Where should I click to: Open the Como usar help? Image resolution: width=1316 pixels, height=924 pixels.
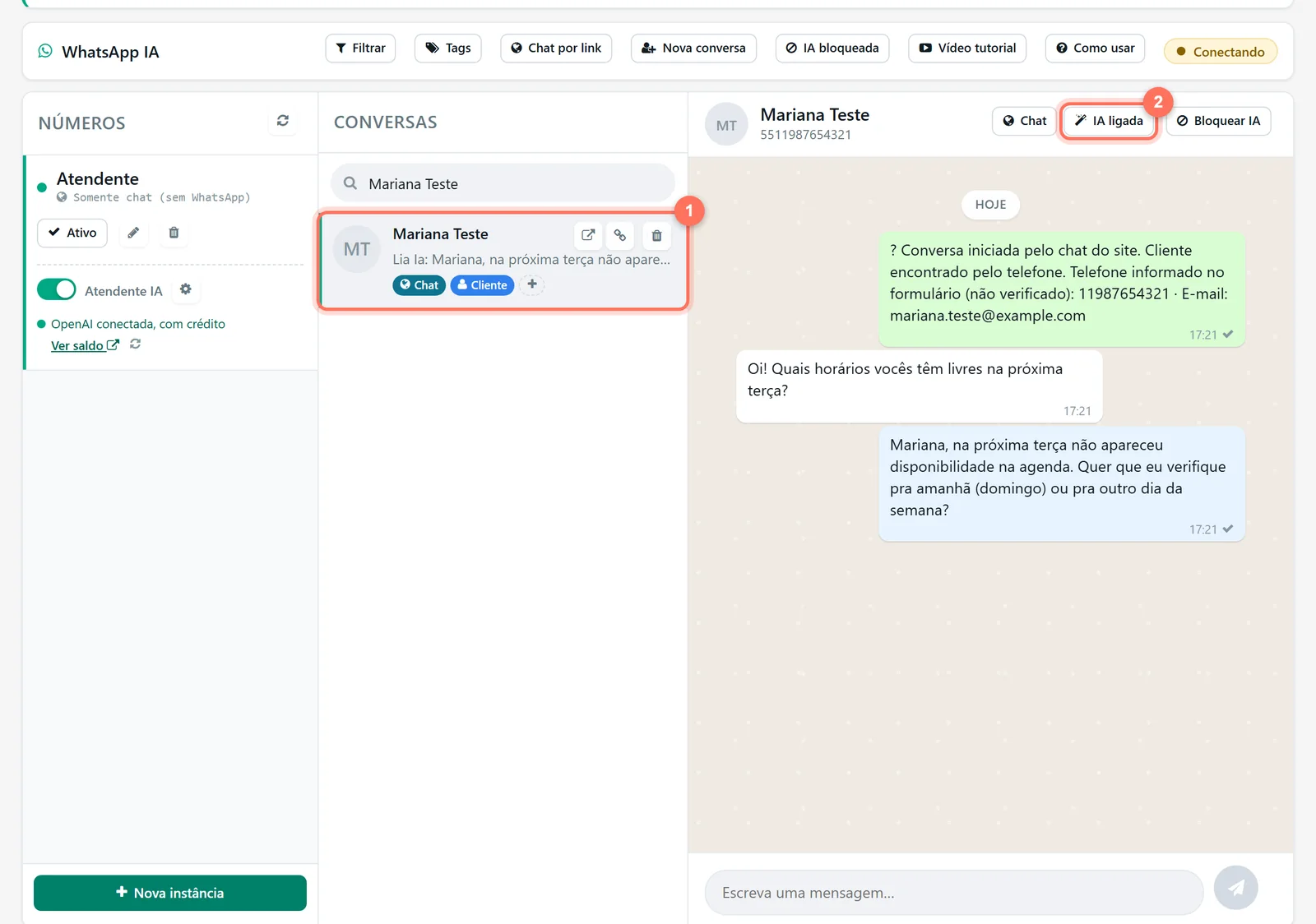(1096, 49)
